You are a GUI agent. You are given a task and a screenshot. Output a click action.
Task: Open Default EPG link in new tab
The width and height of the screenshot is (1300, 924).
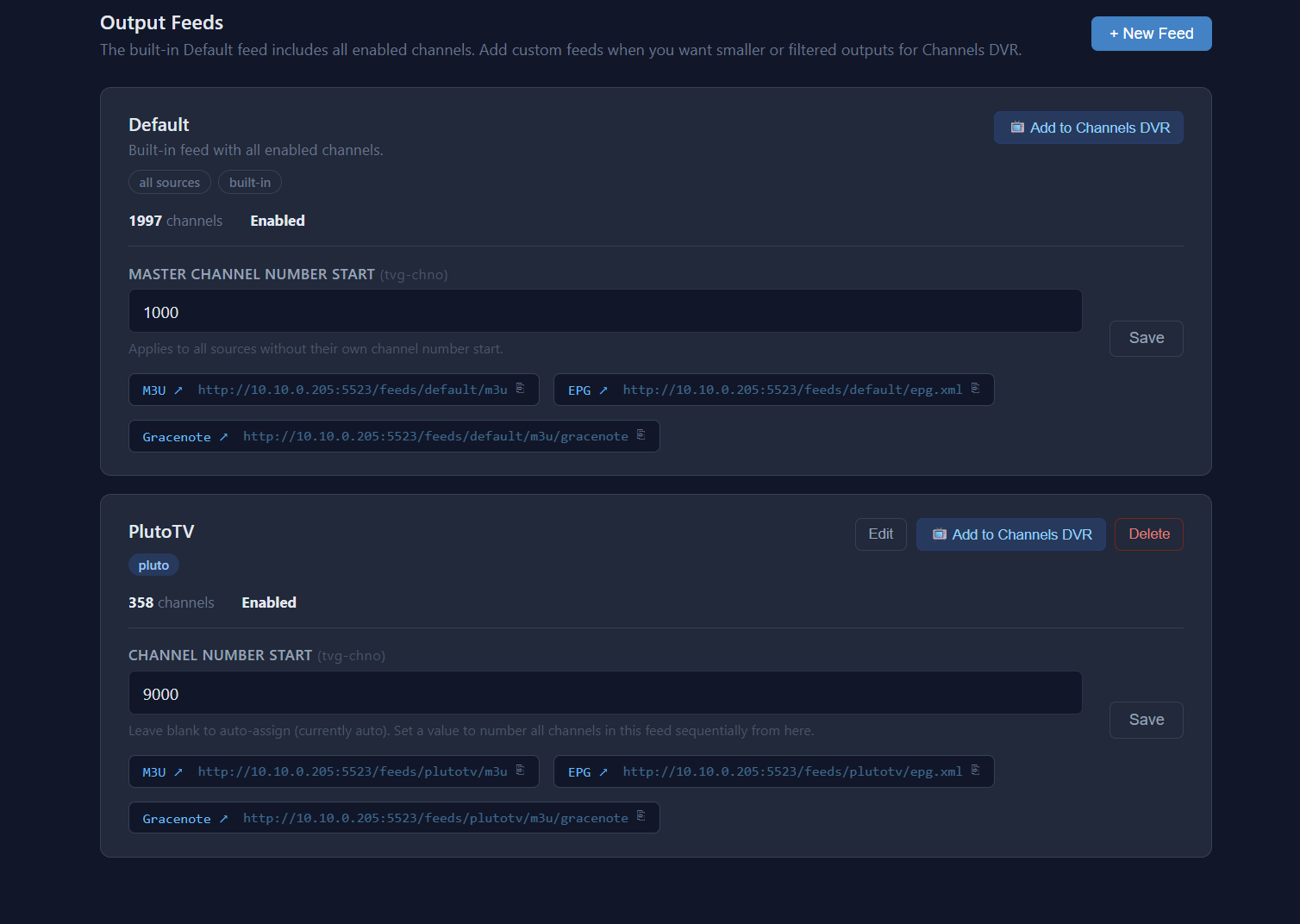587,390
